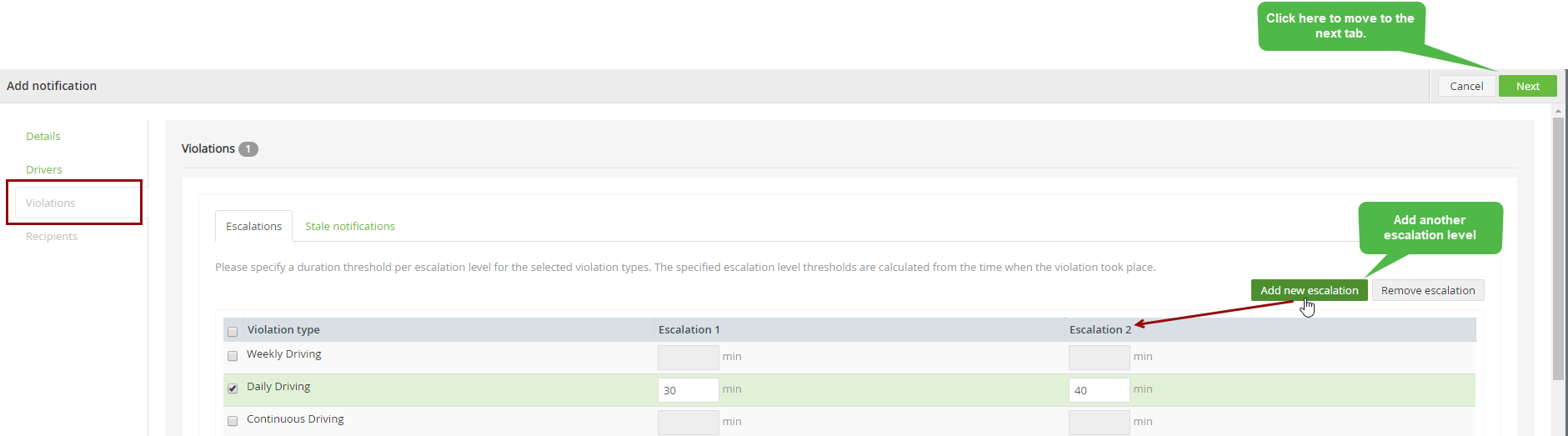Image resolution: width=1568 pixels, height=436 pixels.
Task: Uncheck the Daily Driving checkbox
Action: [233, 388]
